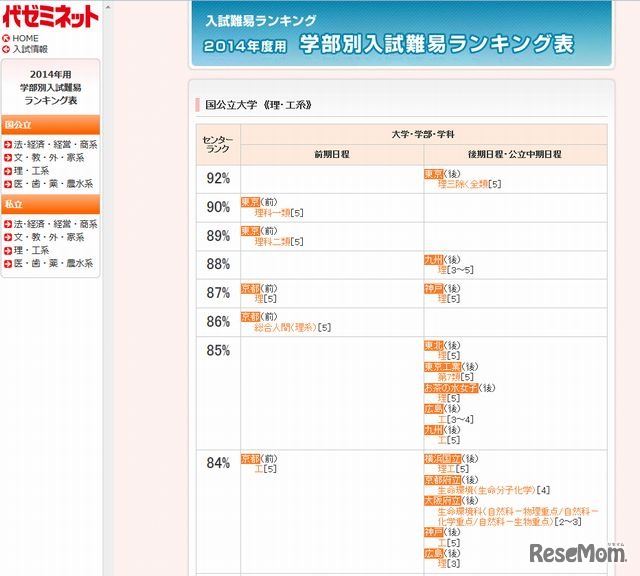Click the red arrow icon beside 入試情報
640x576 pixels.
pos(6,49)
